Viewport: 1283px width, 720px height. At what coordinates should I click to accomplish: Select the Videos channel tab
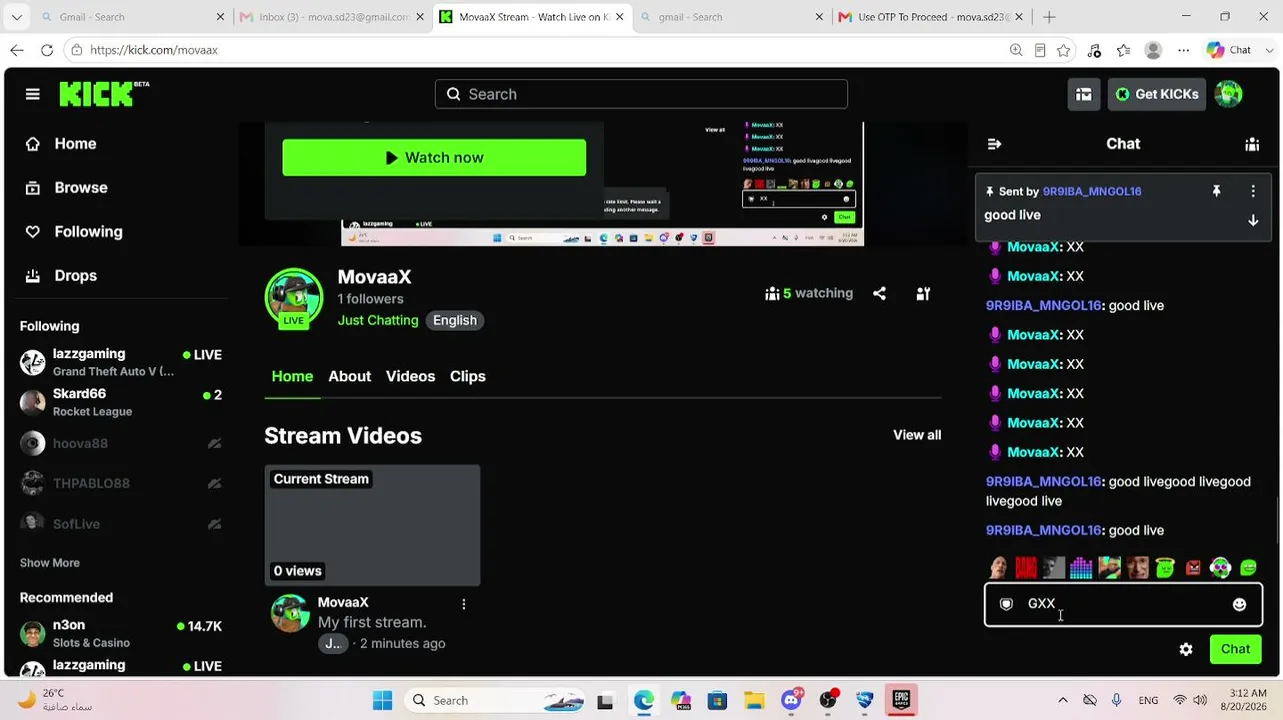(410, 376)
